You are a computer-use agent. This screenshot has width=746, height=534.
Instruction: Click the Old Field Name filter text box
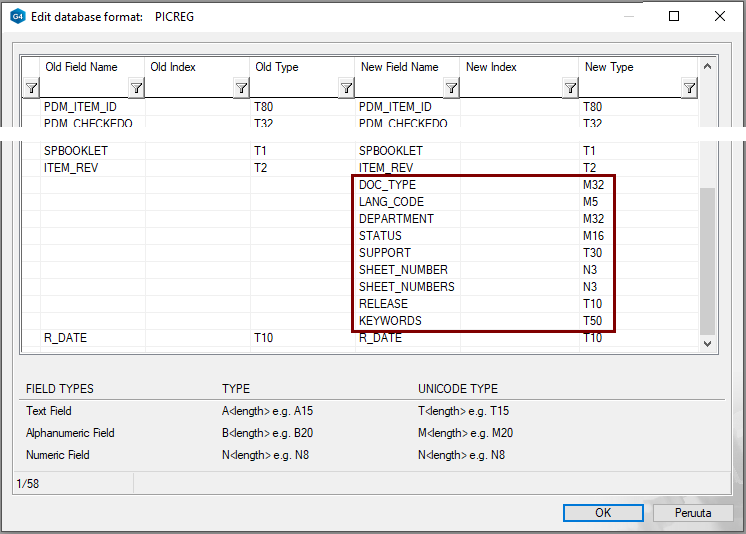tap(84, 88)
